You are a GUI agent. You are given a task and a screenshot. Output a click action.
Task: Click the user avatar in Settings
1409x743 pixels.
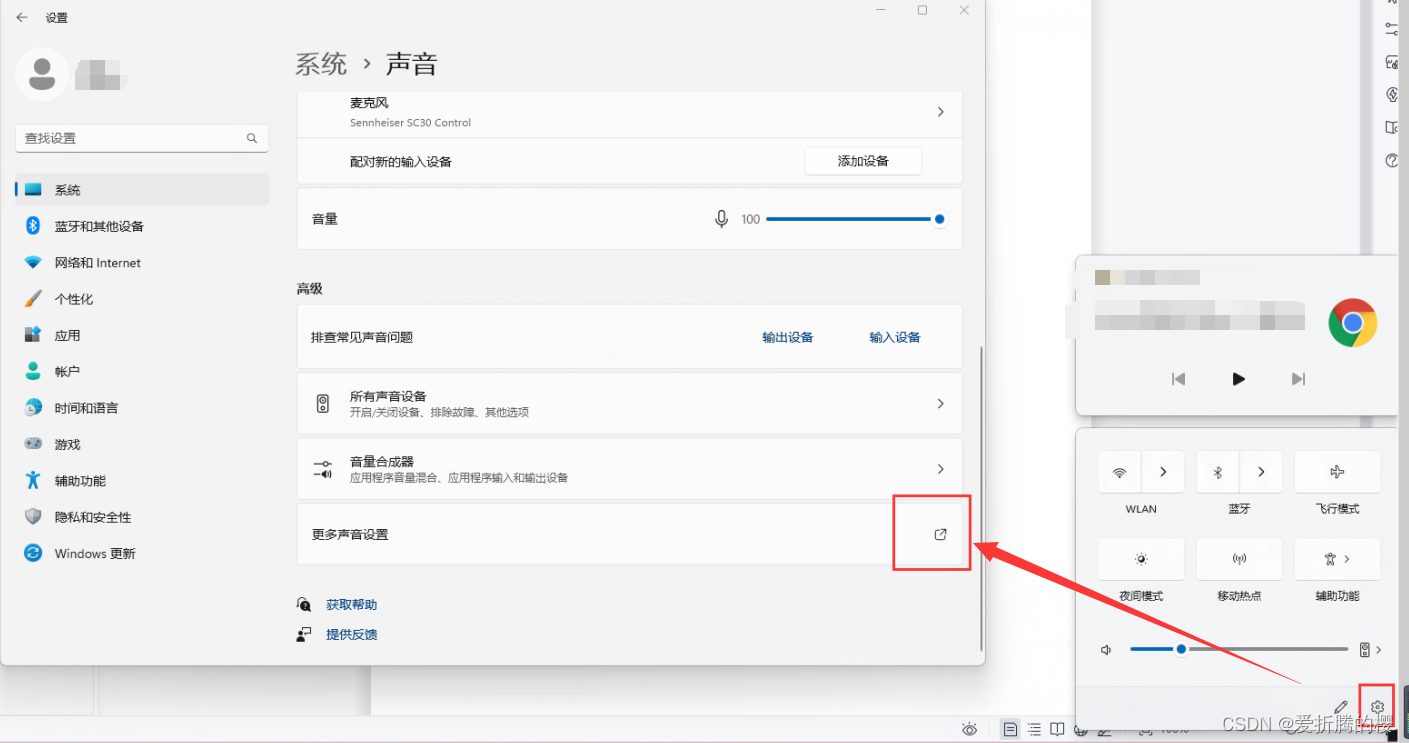42,74
